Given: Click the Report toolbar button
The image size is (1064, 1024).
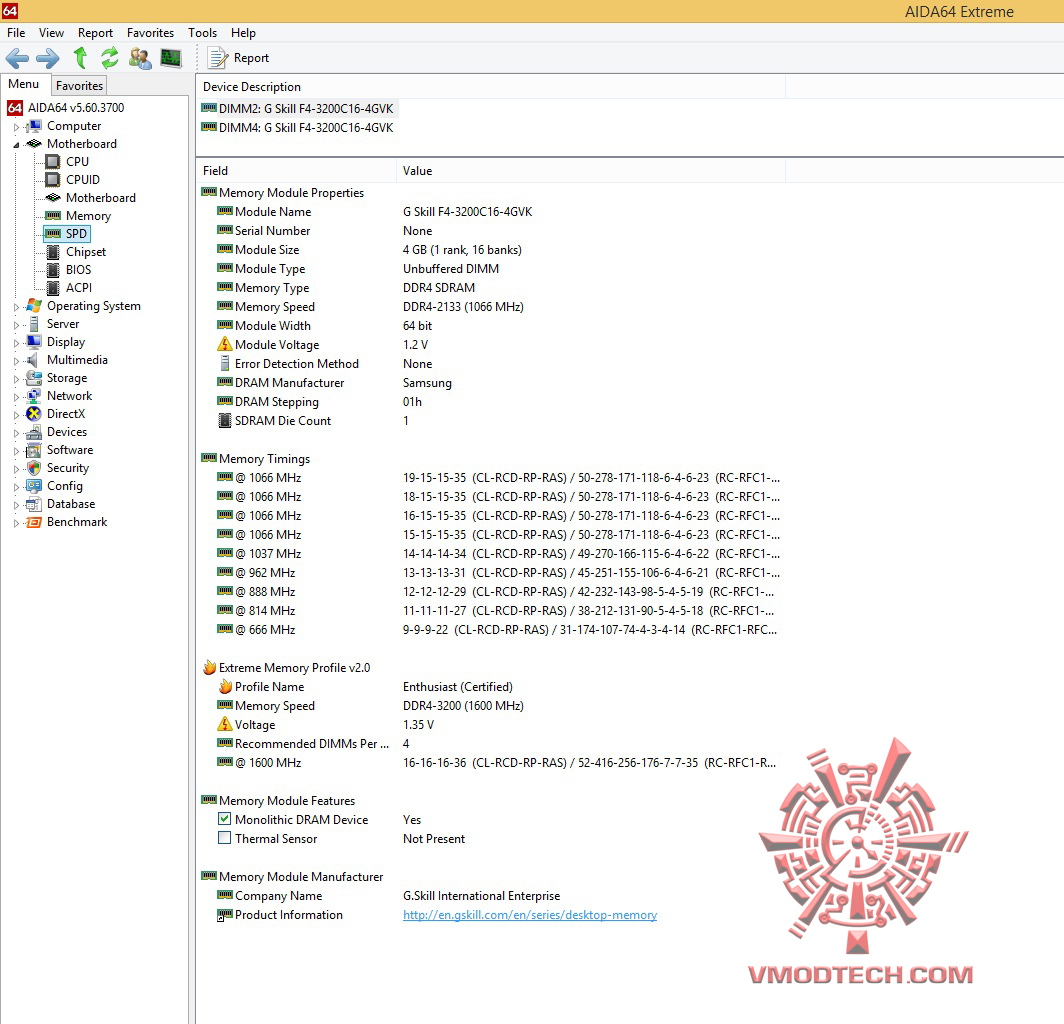Looking at the screenshot, I should [x=239, y=58].
